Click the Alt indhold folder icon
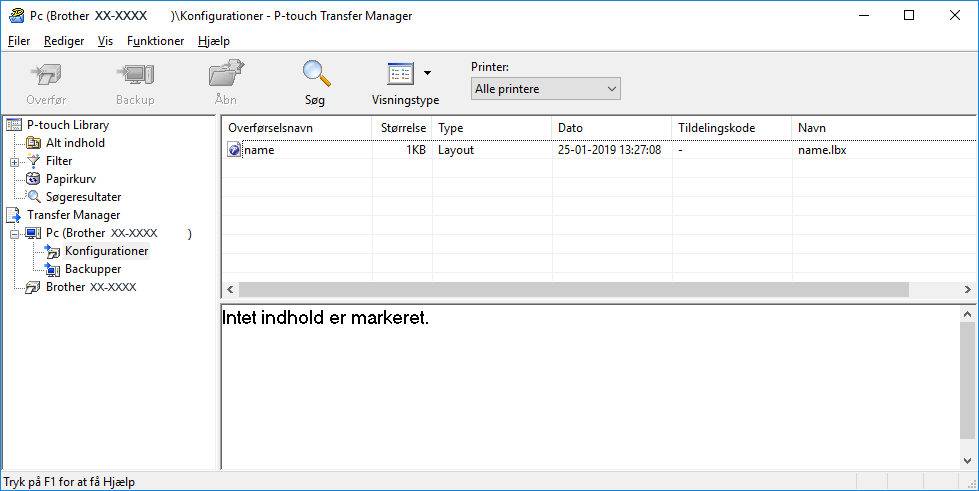This screenshot has width=979, height=491. (34, 143)
